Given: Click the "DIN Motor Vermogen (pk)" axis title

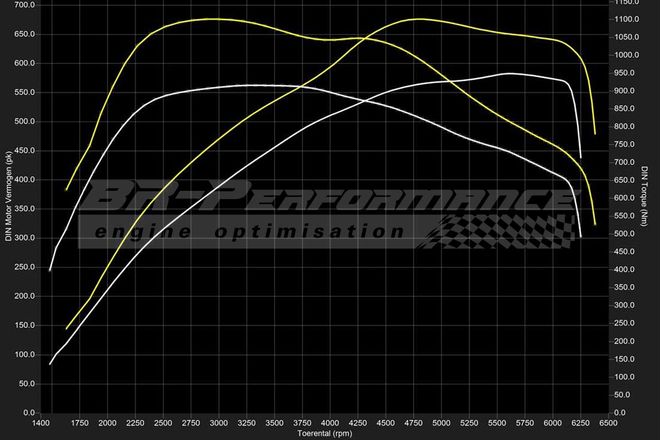Looking at the screenshot, I should point(8,196).
